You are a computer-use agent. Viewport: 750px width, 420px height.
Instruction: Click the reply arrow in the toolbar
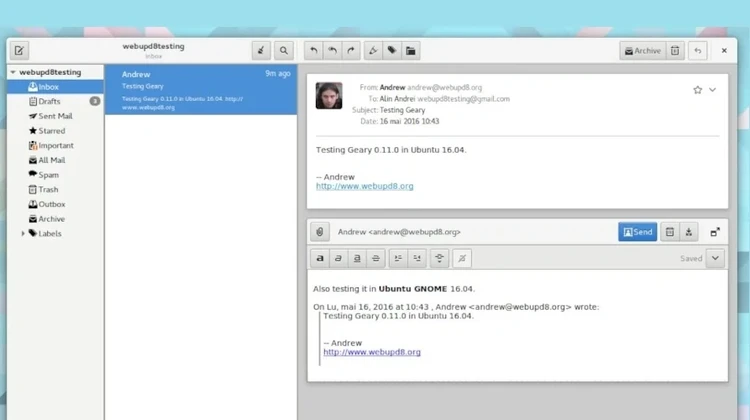click(313, 51)
